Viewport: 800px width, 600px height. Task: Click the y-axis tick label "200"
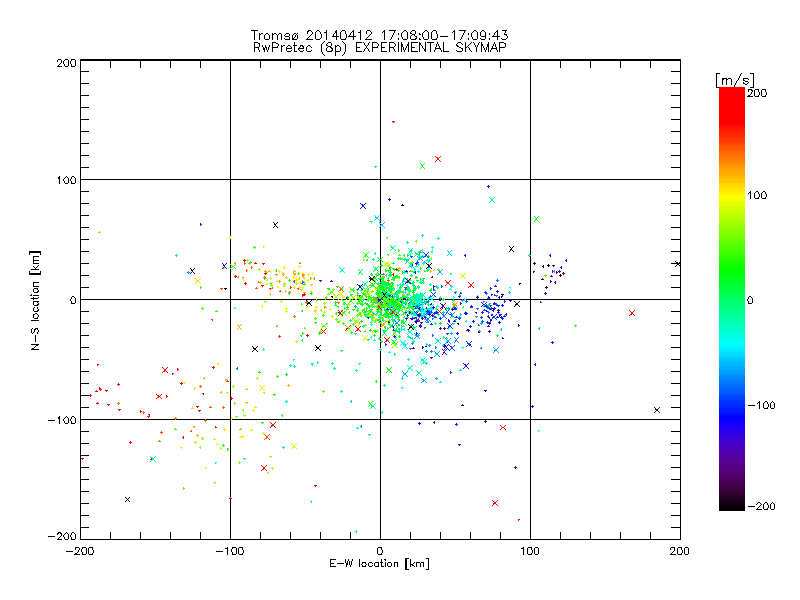click(x=66, y=63)
